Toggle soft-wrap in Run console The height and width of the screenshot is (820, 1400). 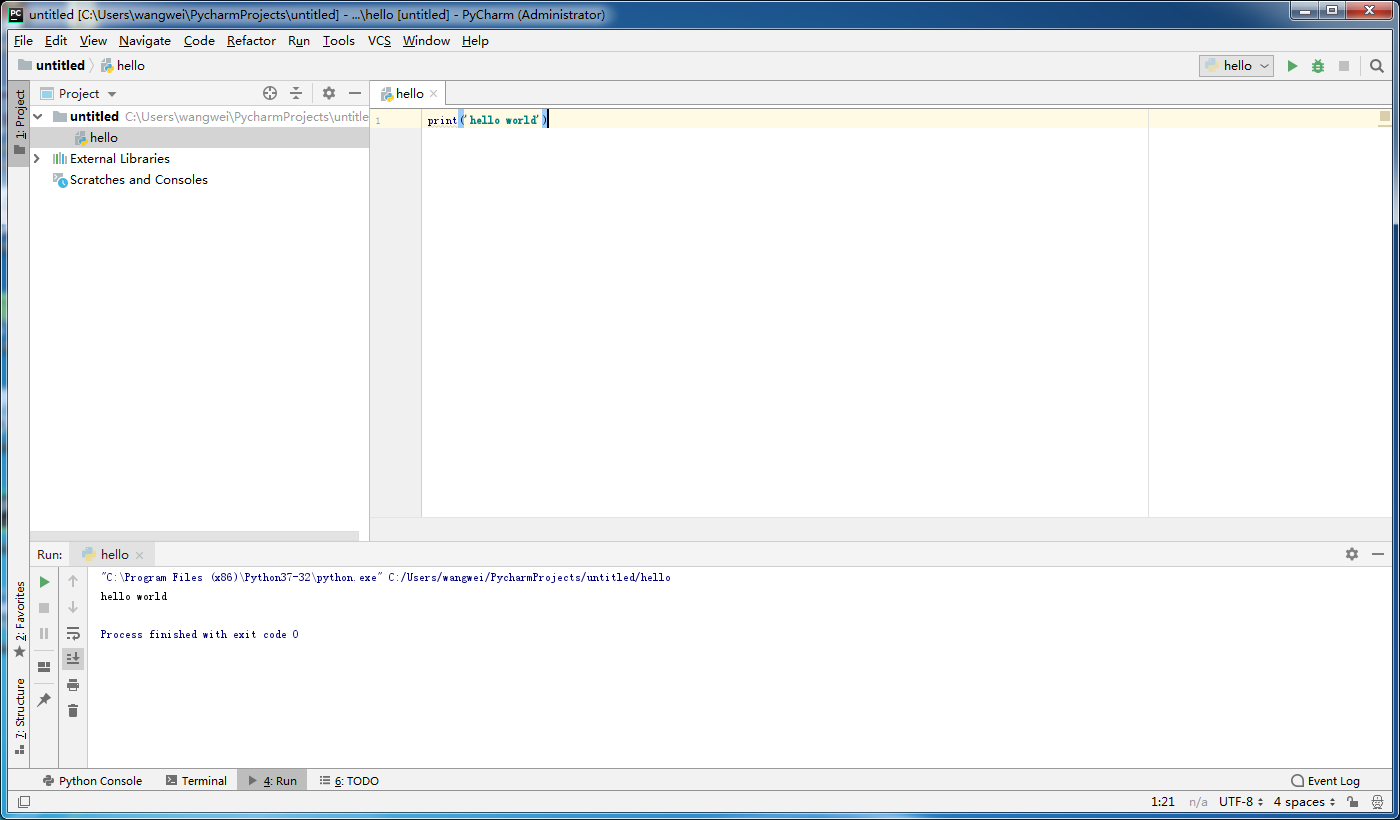click(73, 633)
